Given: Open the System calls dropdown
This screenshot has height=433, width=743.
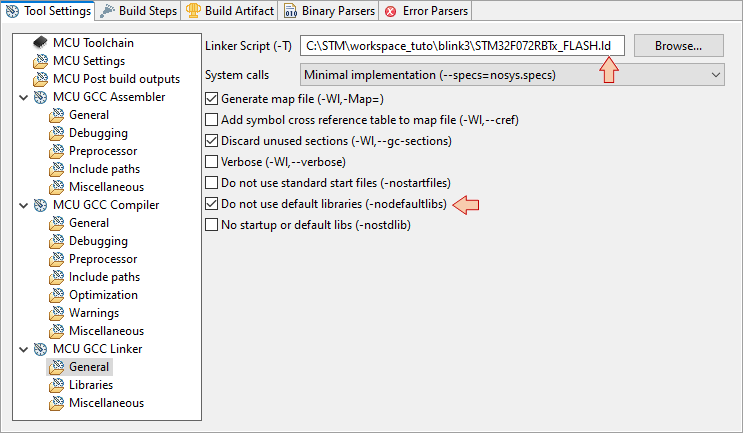Looking at the screenshot, I should [x=512, y=75].
